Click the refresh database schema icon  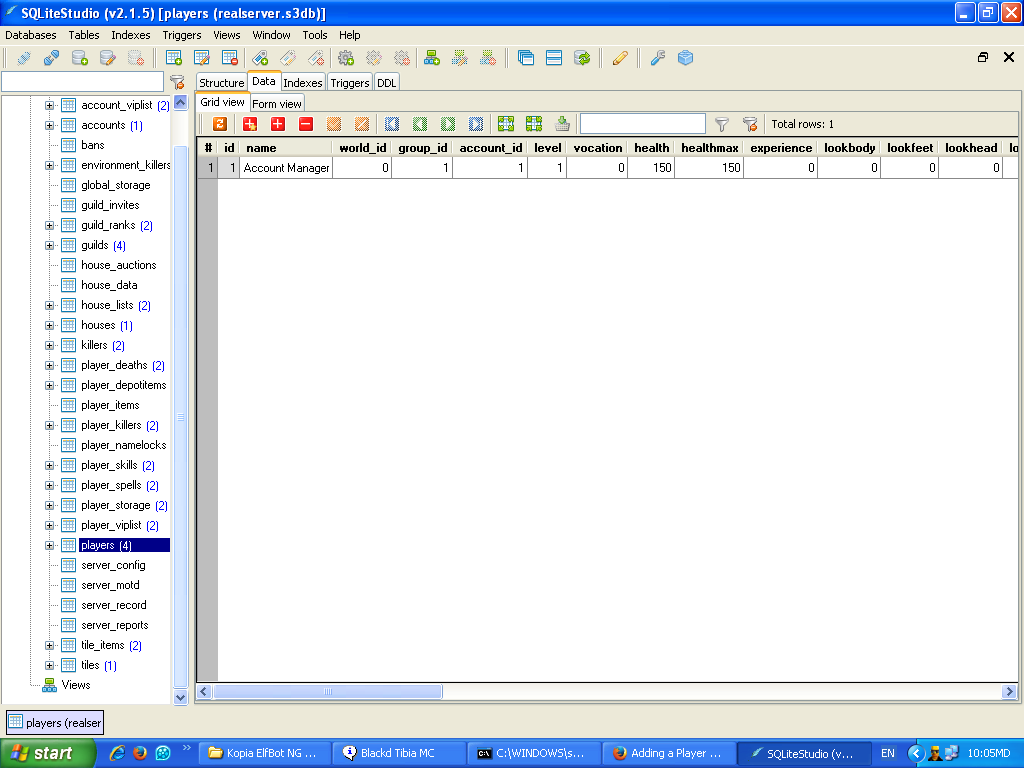(582, 58)
